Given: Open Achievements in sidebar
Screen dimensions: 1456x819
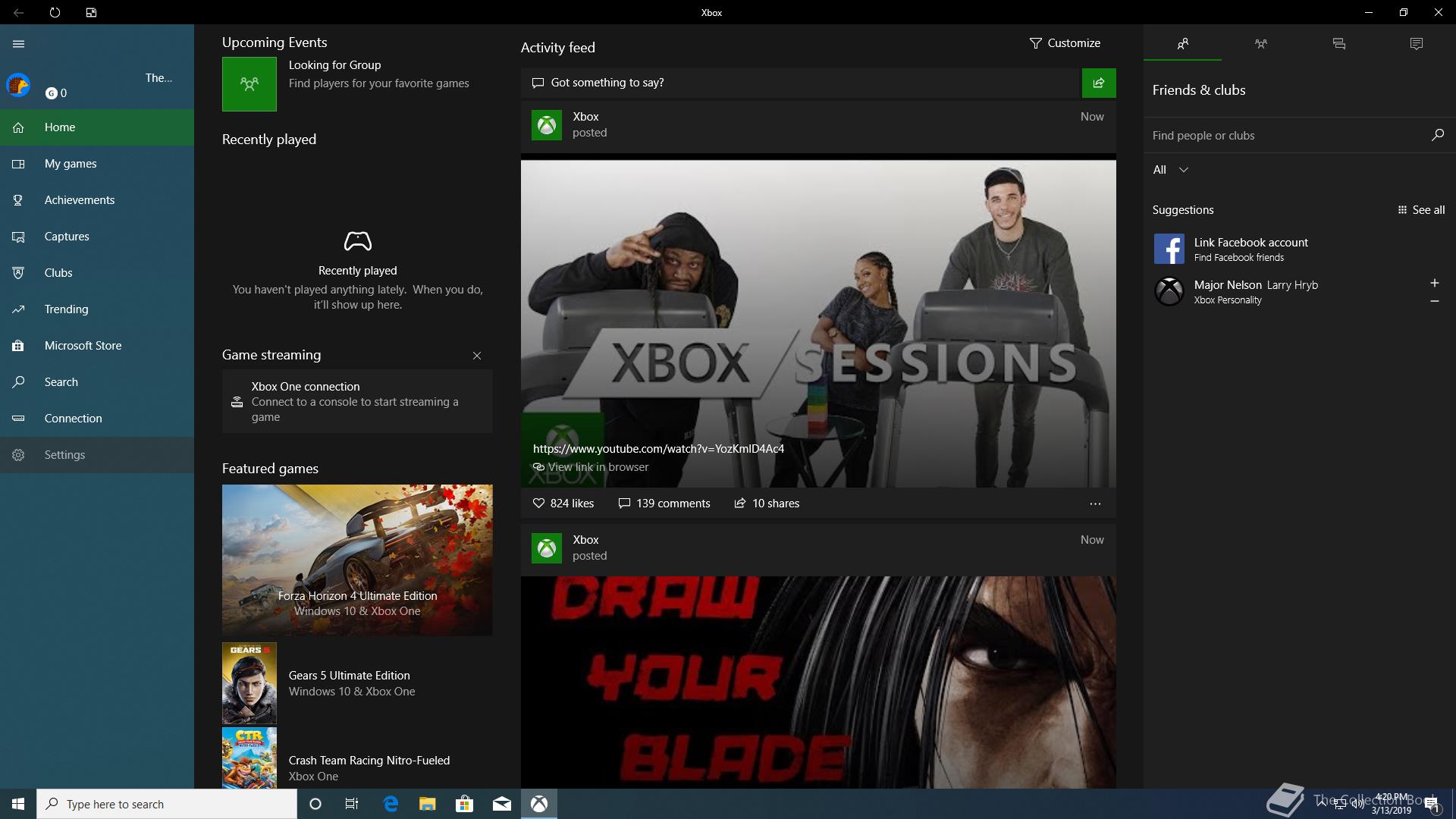Looking at the screenshot, I should click(x=97, y=200).
